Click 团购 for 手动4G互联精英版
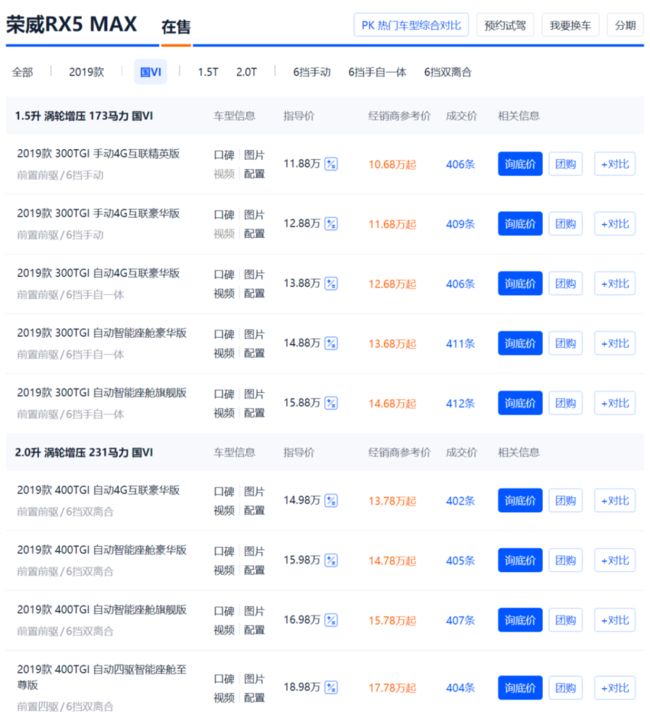This screenshot has width=650, height=721. 565,164
